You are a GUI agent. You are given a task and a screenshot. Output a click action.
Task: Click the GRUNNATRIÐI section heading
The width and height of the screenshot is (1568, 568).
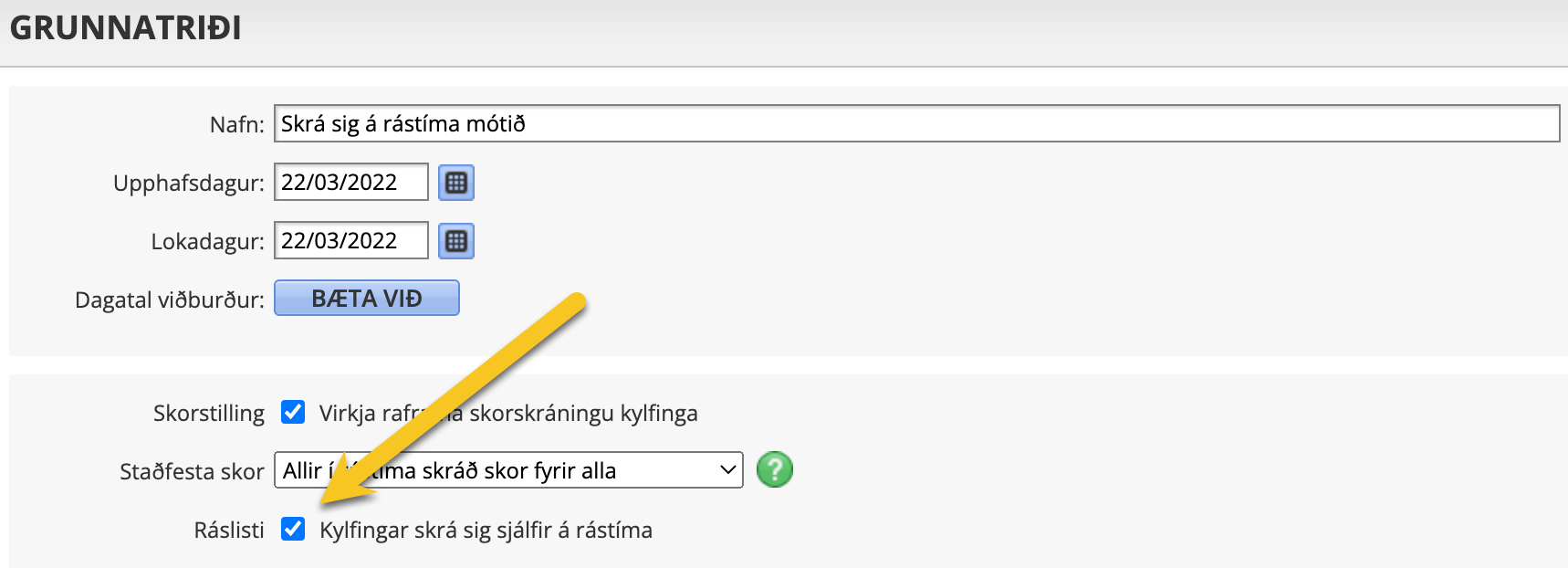[125, 27]
